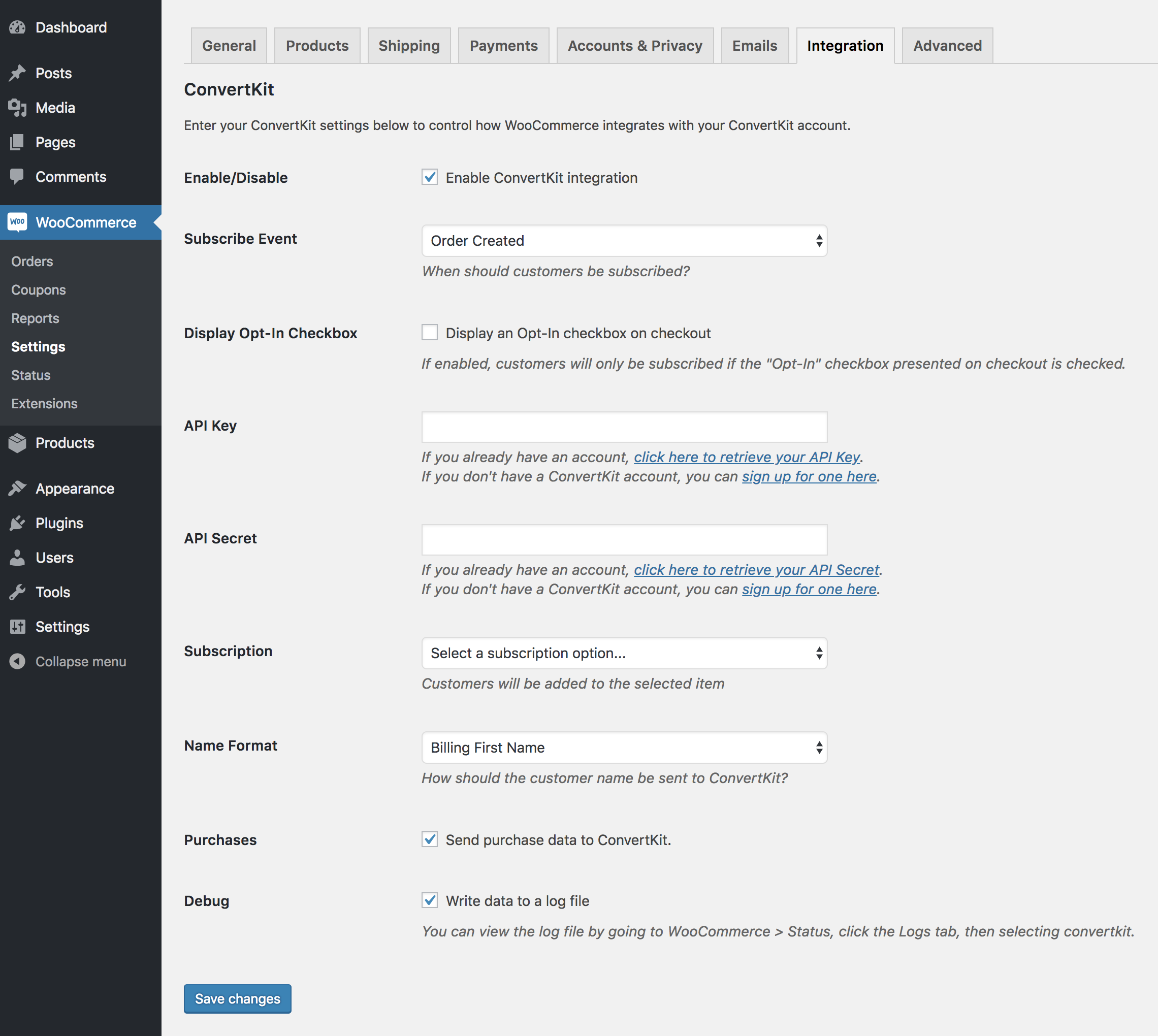Open the Name Format dropdown

[624, 748]
